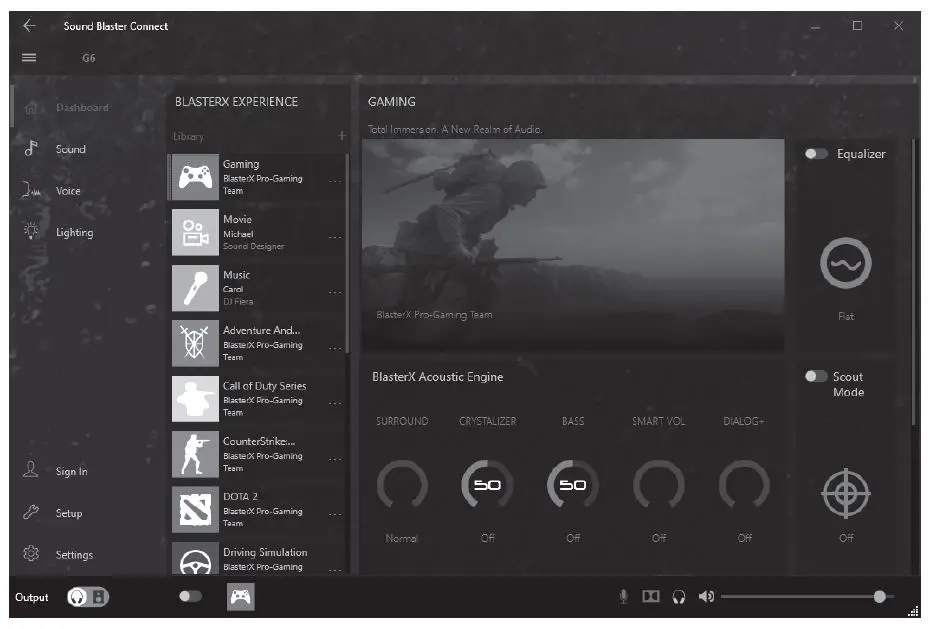Click the Surround dial
928x629 pixels.
[402, 485]
